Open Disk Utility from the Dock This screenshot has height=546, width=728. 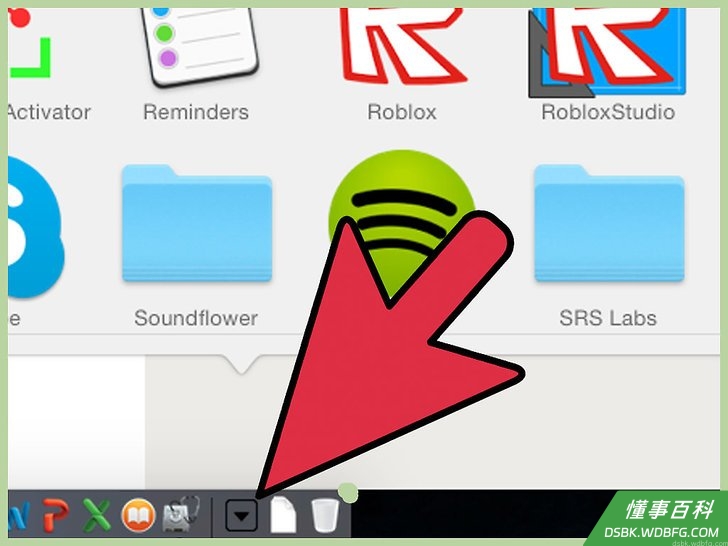click(x=181, y=514)
